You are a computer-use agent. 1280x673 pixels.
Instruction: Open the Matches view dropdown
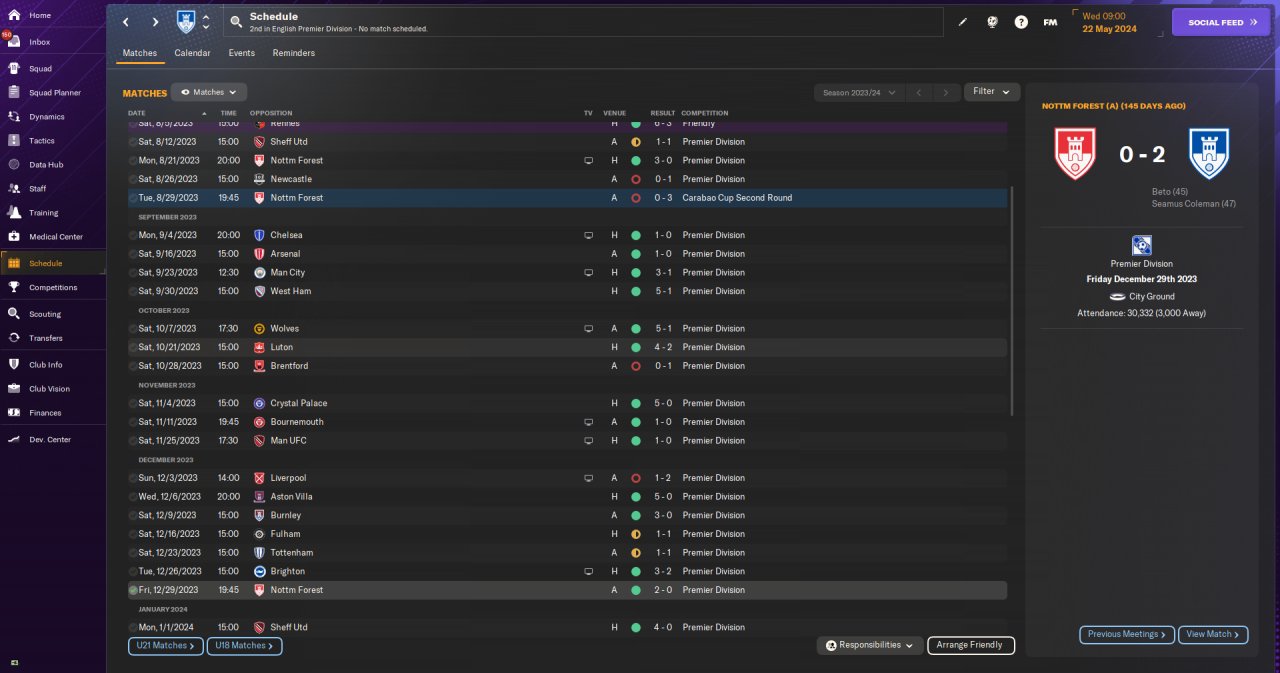pos(209,92)
